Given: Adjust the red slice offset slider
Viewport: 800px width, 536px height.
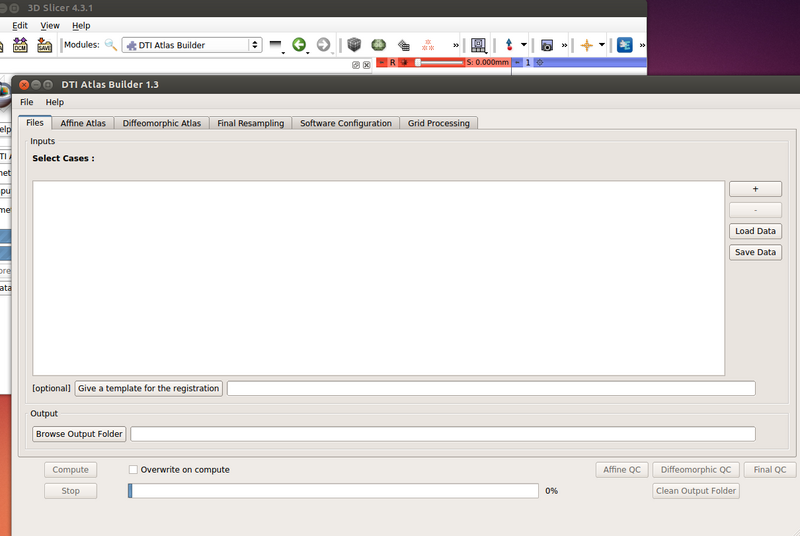Looking at the screenshot, I should (x=418, y=63).
